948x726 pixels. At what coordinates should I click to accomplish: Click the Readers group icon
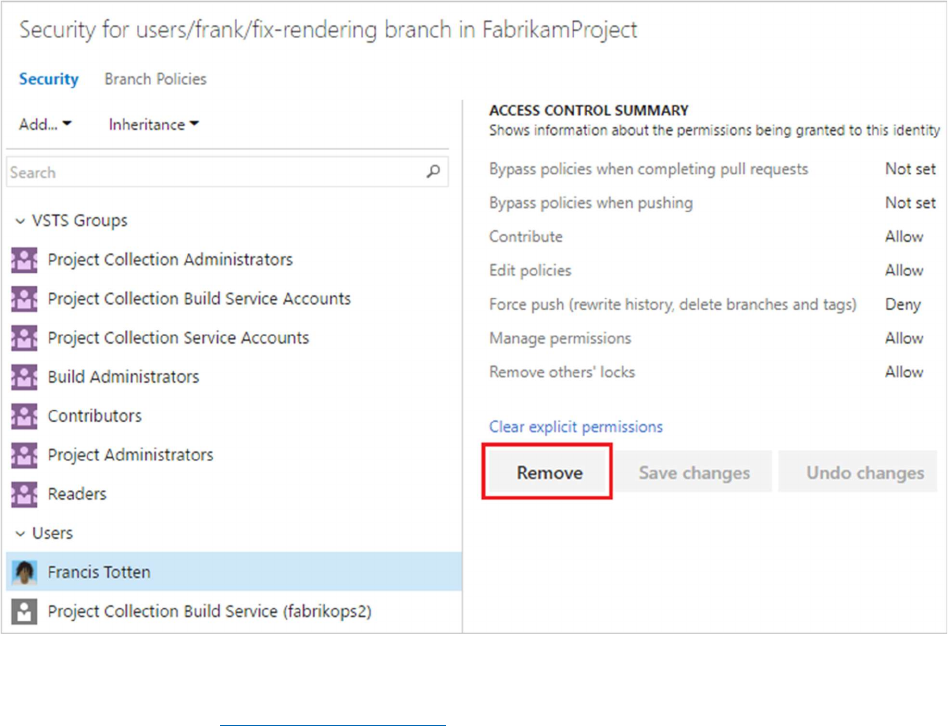[x=24, y=494]
